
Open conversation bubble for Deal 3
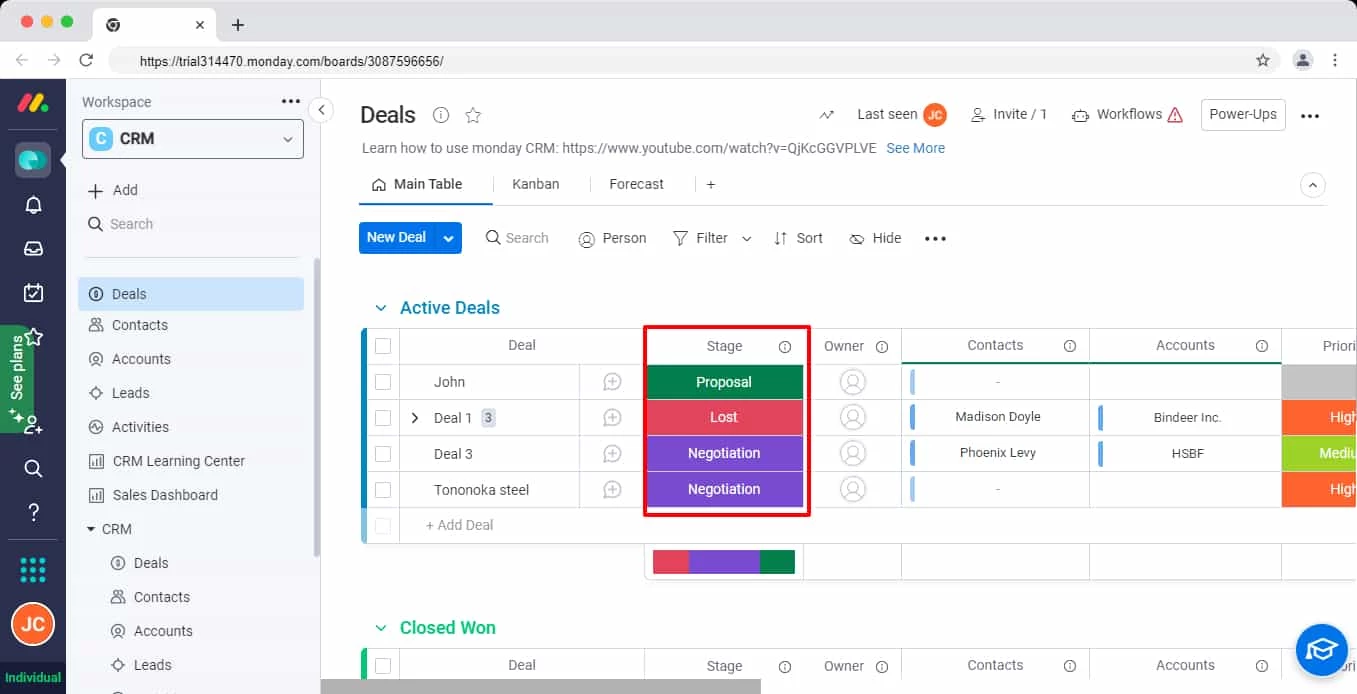click(612, 454)
